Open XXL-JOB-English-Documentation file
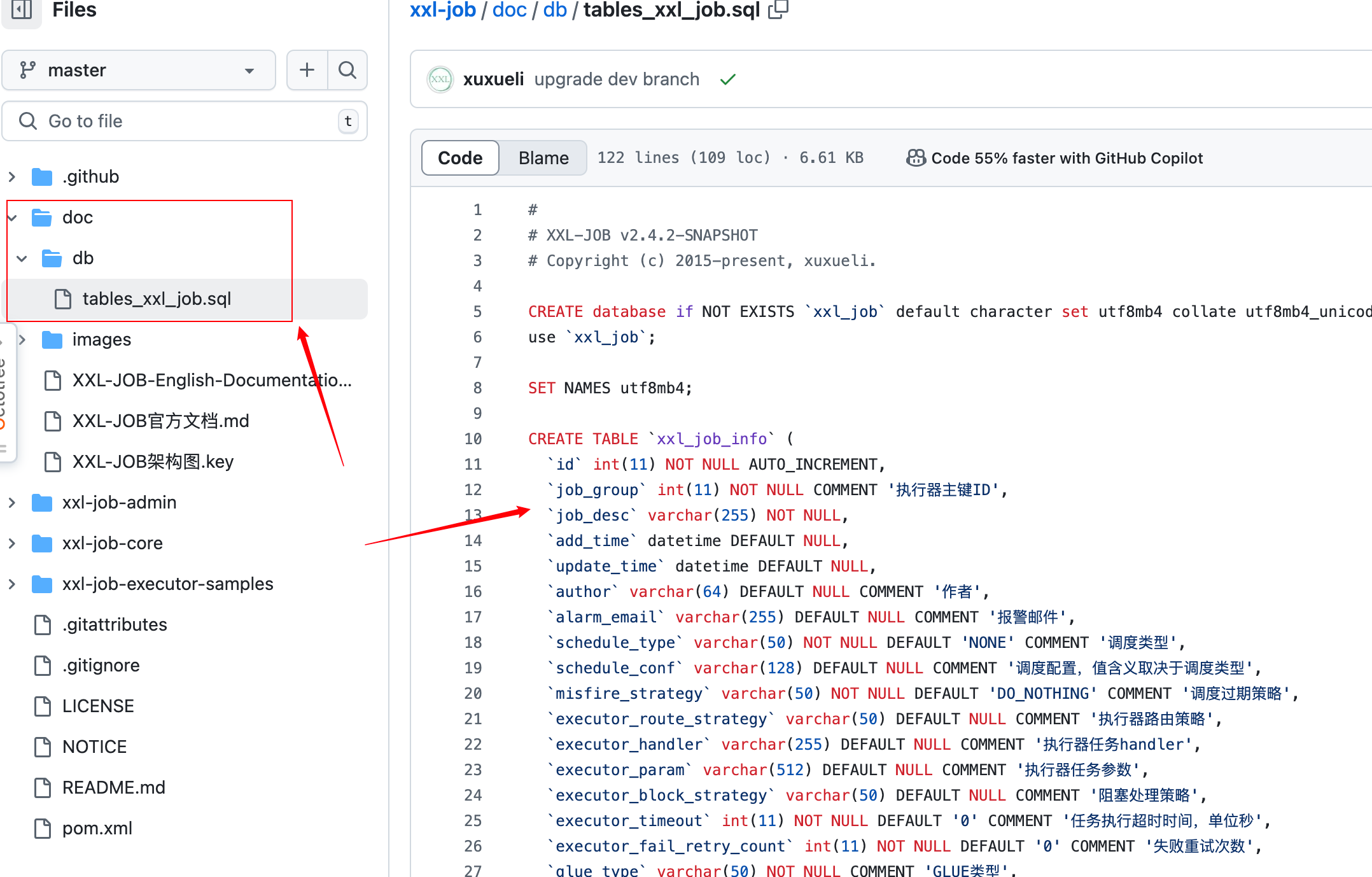The height and width of the screenshot is (877, 1372). tap(212, 381)
